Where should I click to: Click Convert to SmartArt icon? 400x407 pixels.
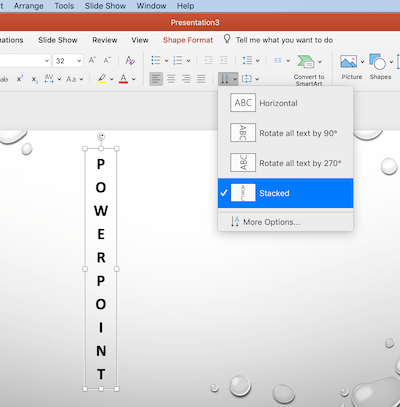306,62
